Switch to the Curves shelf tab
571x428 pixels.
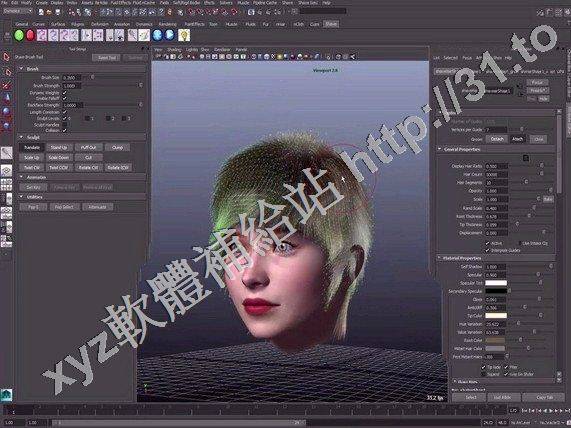[38, 24]
